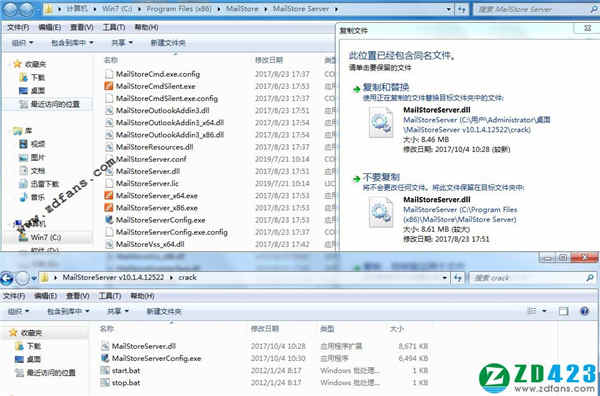Click Date Modified header in upper window

(x=269, y=60)
